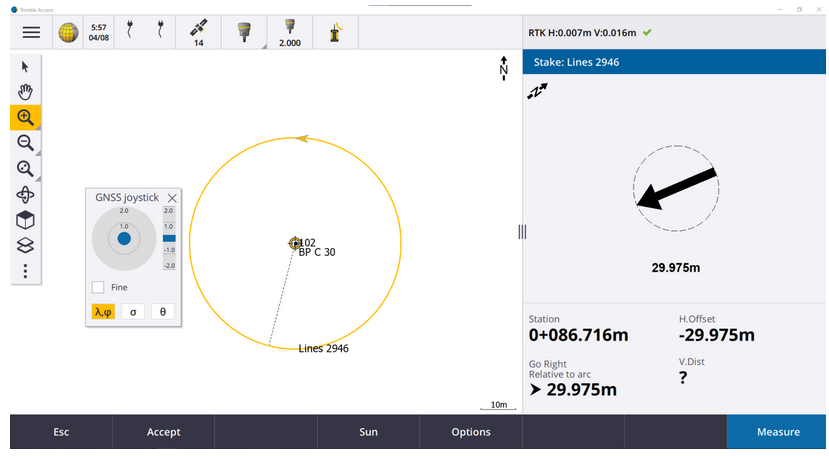Select the λ,φ joystick mode
This screenshot has height=456, width=829.
tap(103, 312)
